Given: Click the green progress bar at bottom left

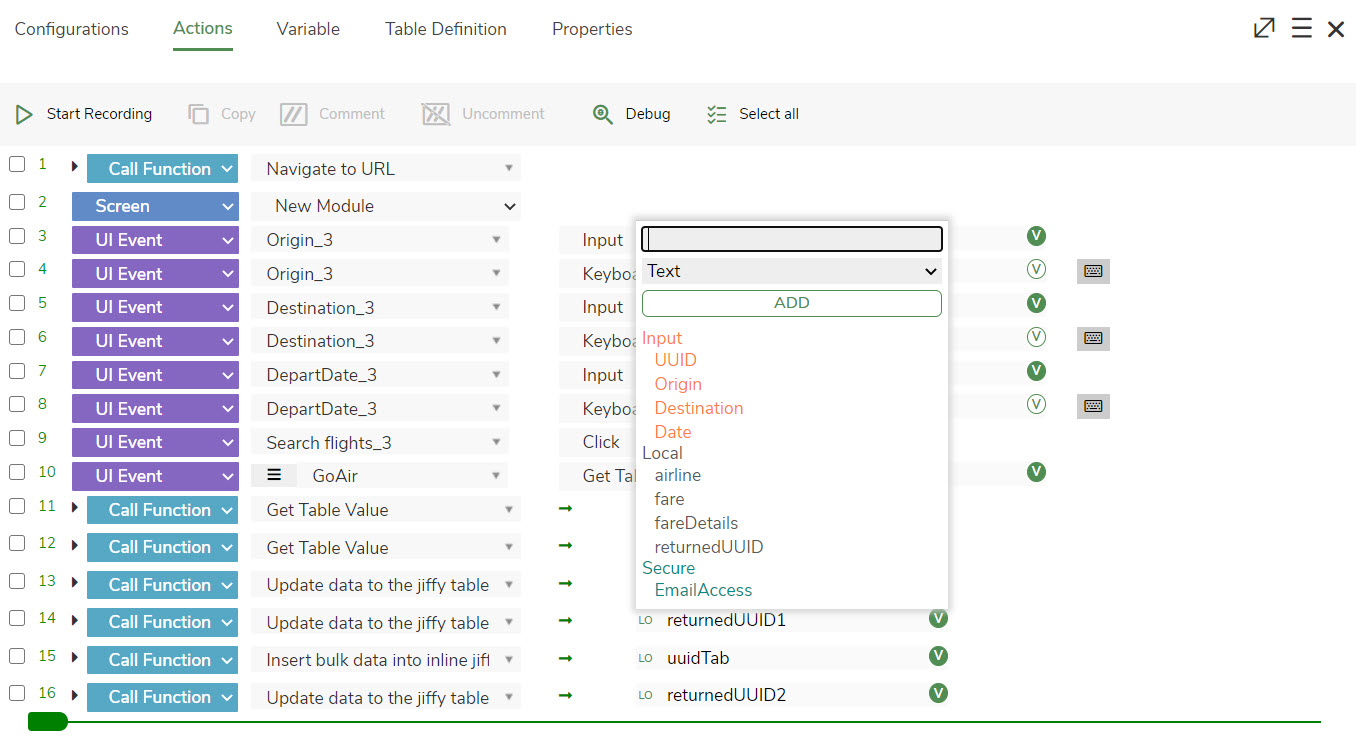Looking at the screenshot, I should (46, 720).
